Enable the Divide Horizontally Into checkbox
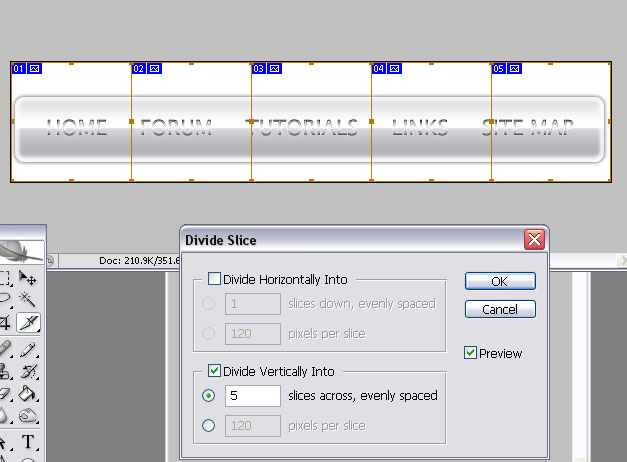Viewport: 627px width, 462px height. 214,280
